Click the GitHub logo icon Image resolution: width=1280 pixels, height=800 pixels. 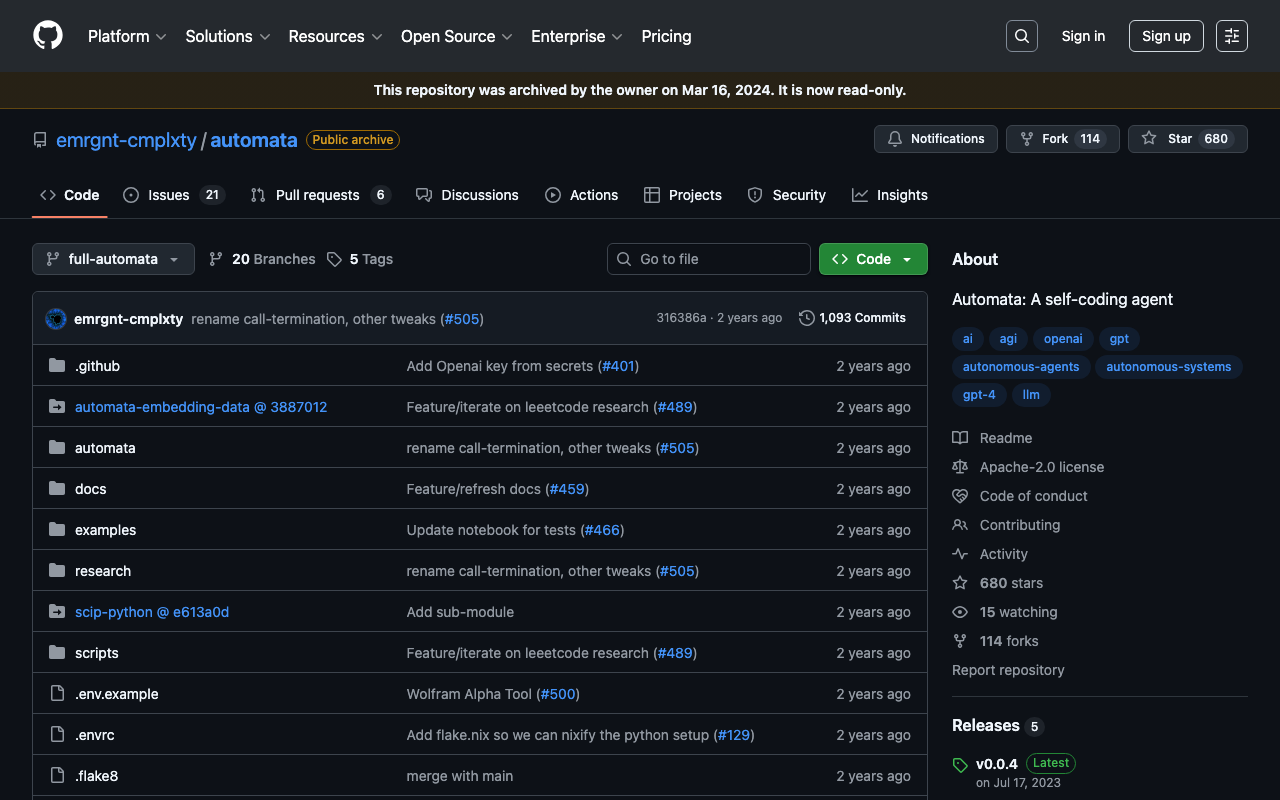[48, 36]
